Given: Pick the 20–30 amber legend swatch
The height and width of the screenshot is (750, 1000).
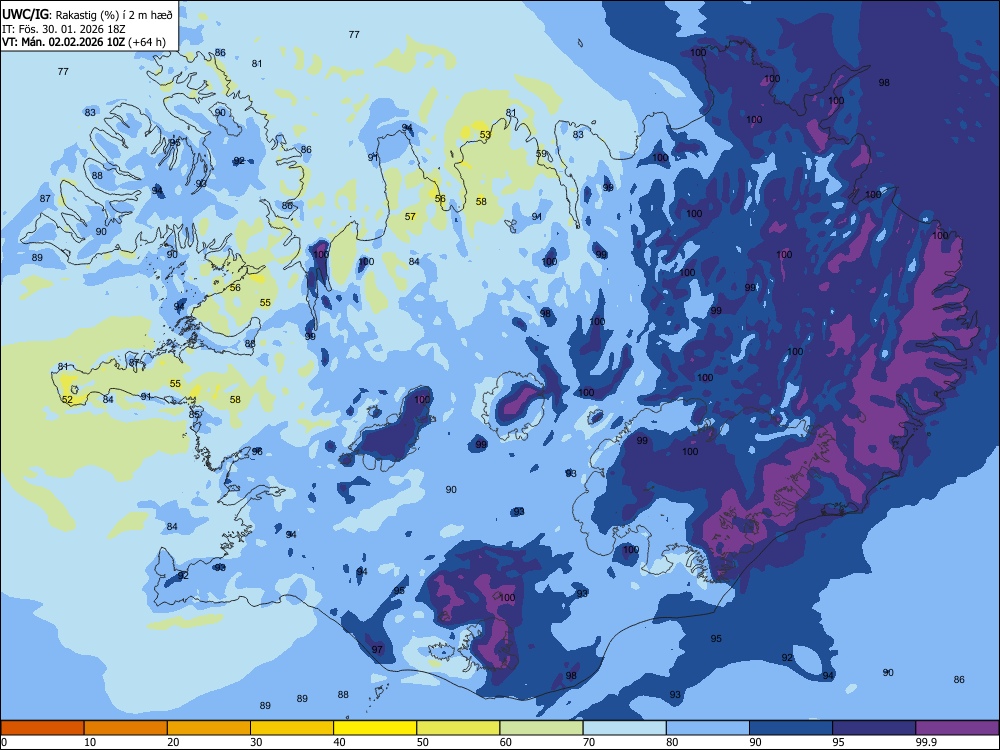Looking at the screenshot, I should point(209,728).
